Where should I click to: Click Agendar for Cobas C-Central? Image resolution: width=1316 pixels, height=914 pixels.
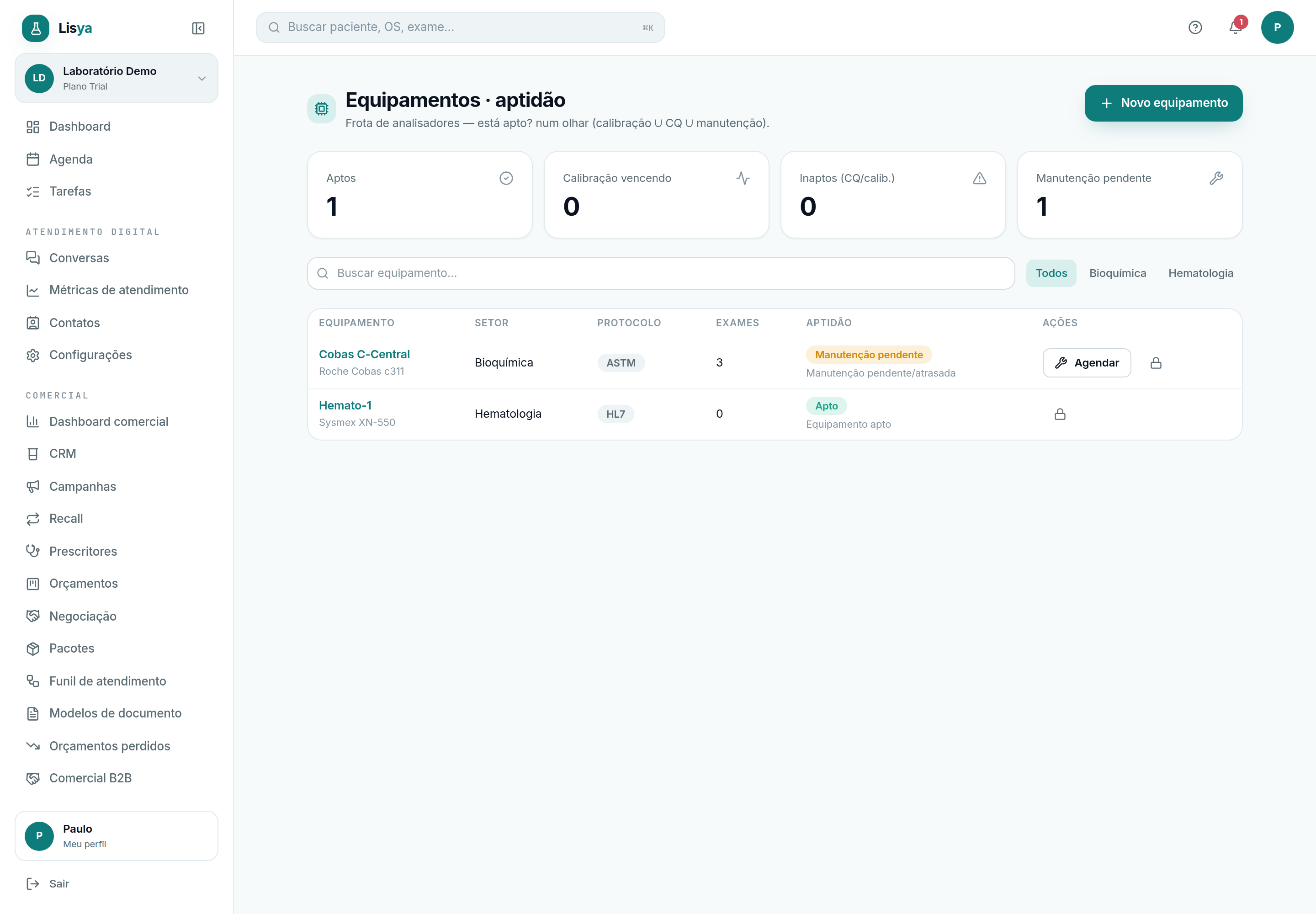click(x=1086, y=363)
